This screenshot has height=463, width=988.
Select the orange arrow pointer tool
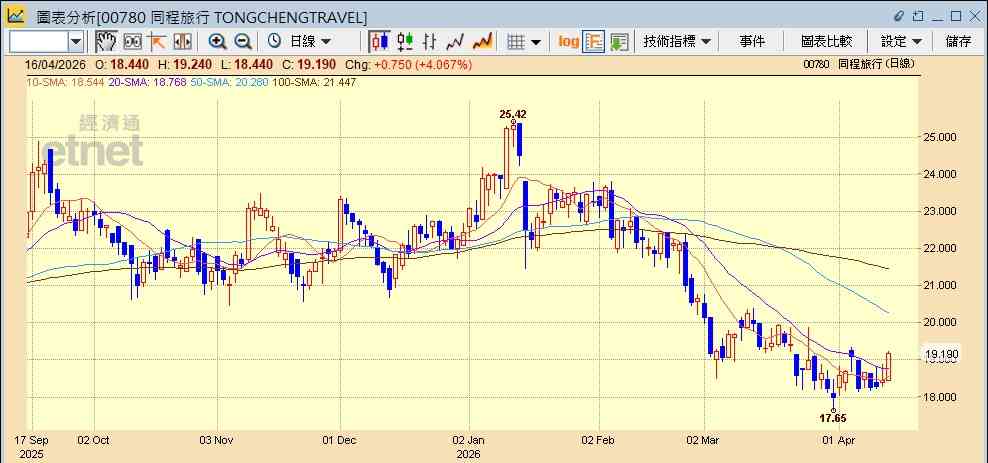pyautogui.click(x=156, y=42)
